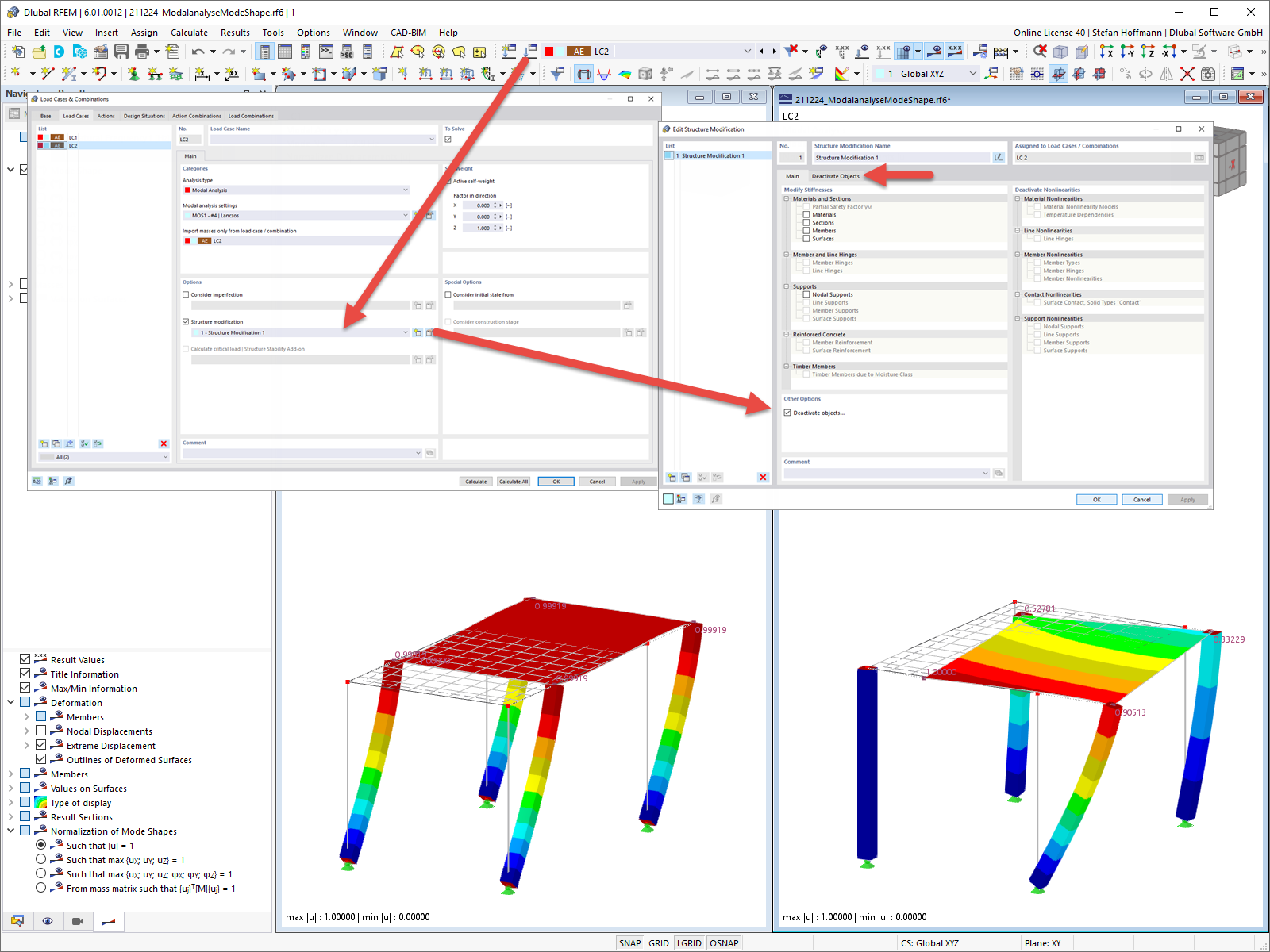1270x952 pixels.
Task: Click the Print icon in main toolbar
Action: point(142,52)
